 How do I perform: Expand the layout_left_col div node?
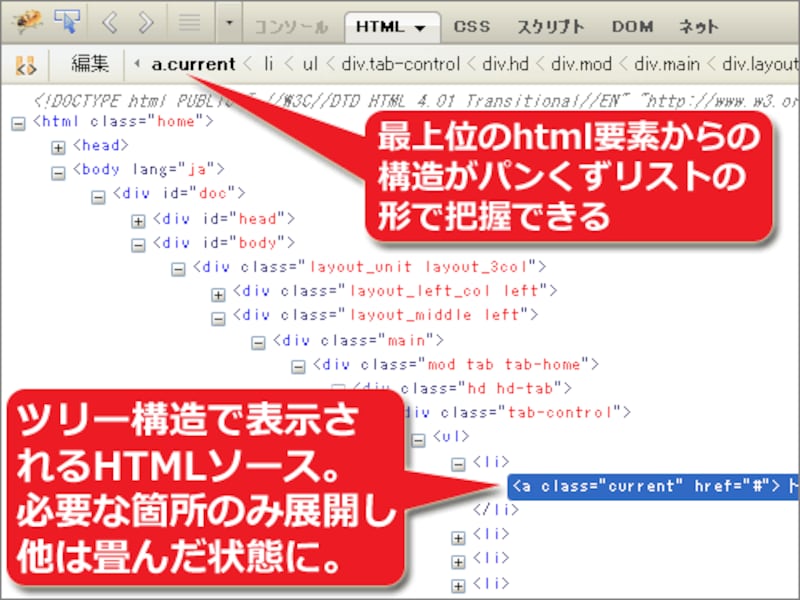(218, 292)
